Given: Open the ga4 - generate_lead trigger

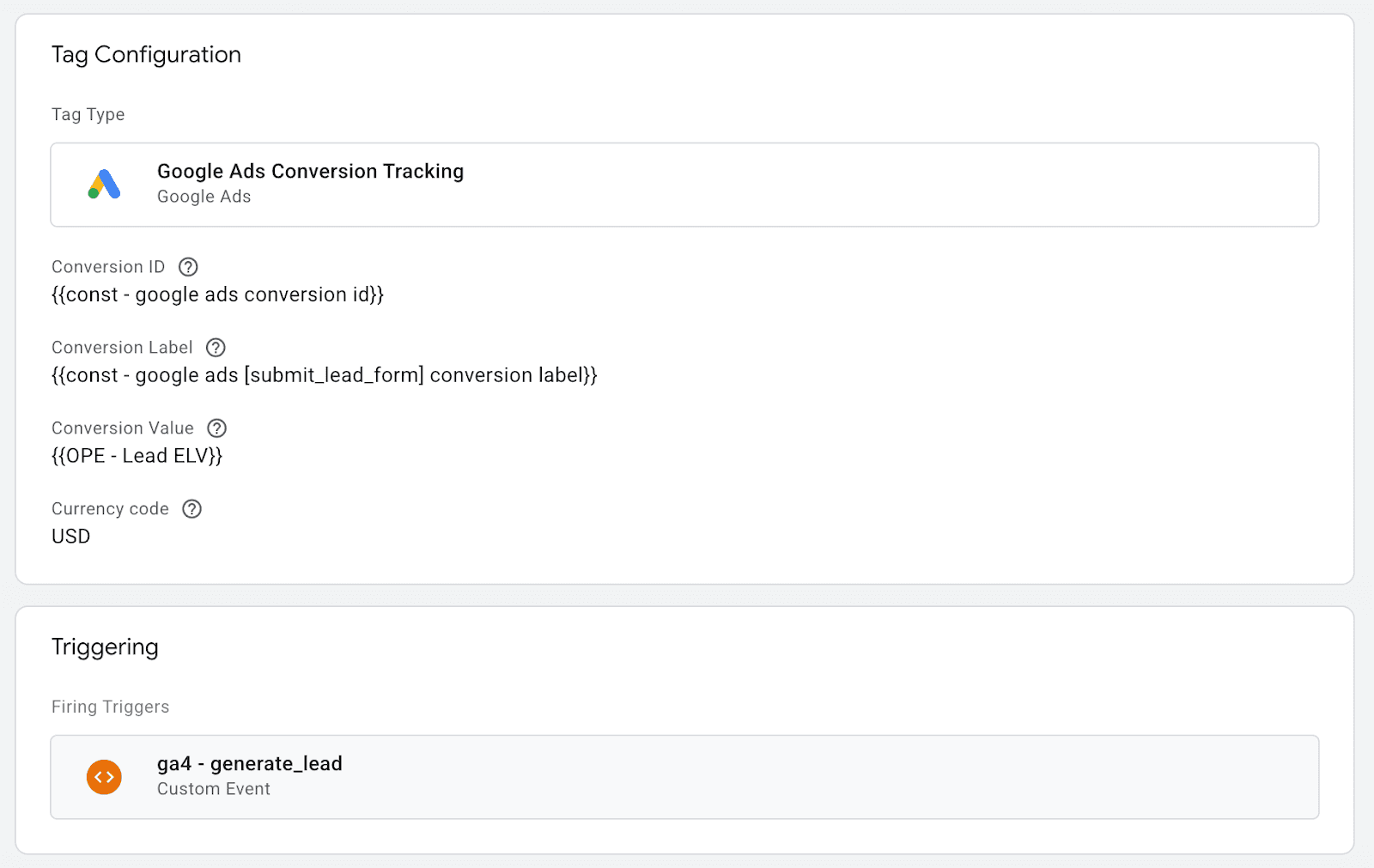Looking at the screenshot, I should [x=250, y=764].
